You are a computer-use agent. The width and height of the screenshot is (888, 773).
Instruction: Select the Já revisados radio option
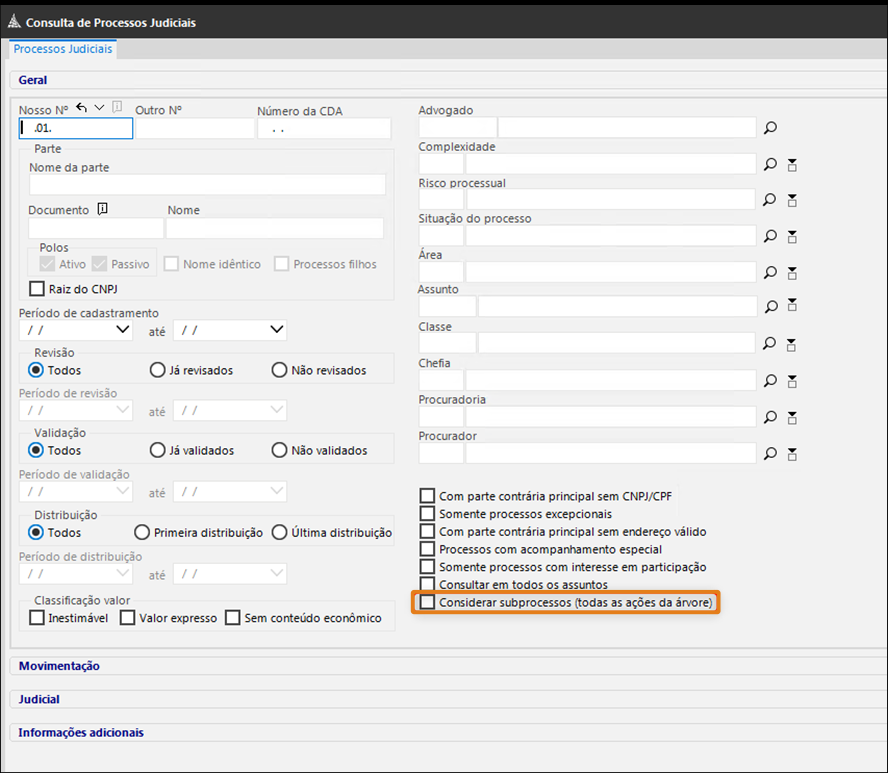tap(157, 370)
